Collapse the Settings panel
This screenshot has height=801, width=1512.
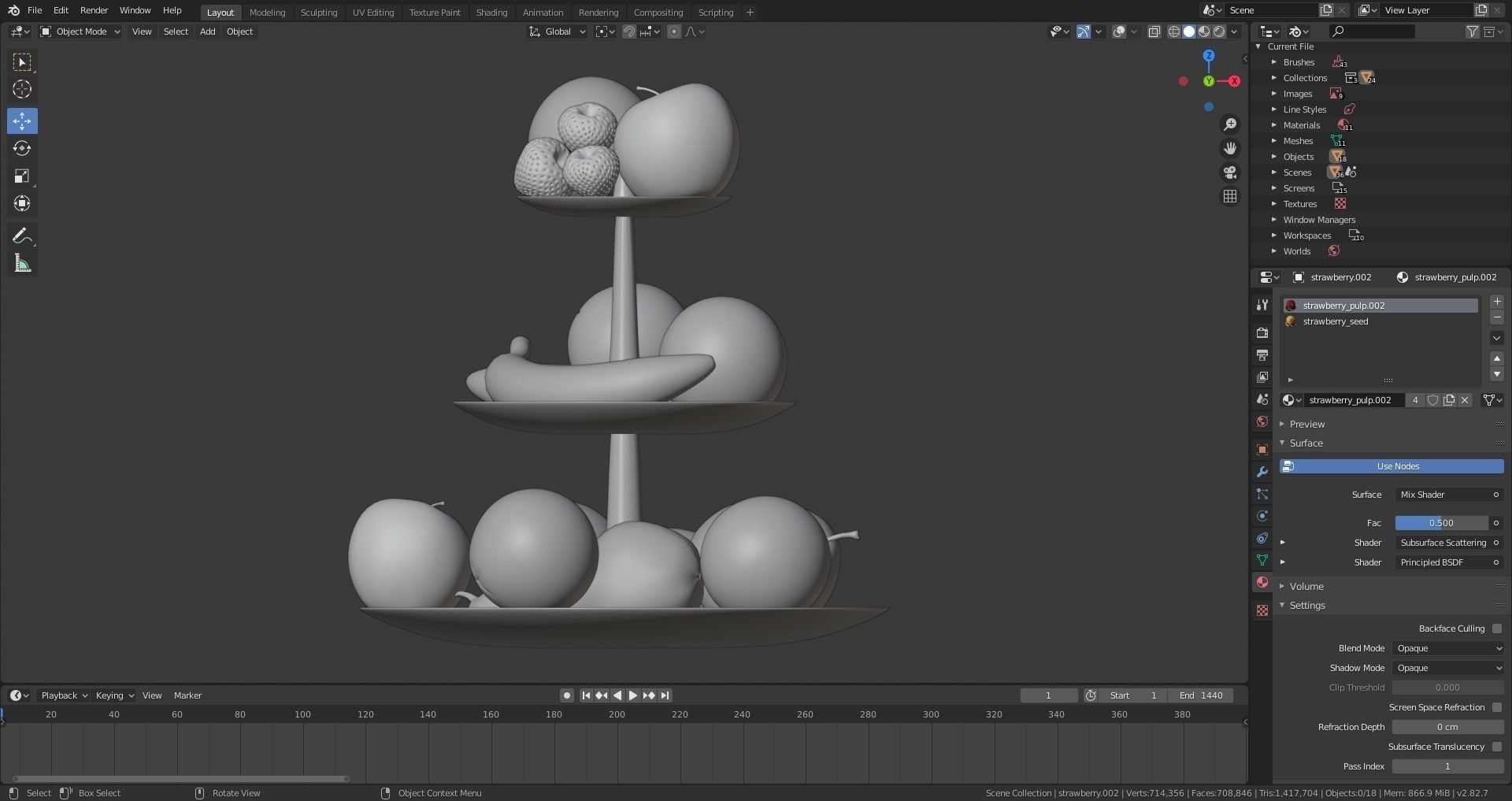[x=1307, y=606]
